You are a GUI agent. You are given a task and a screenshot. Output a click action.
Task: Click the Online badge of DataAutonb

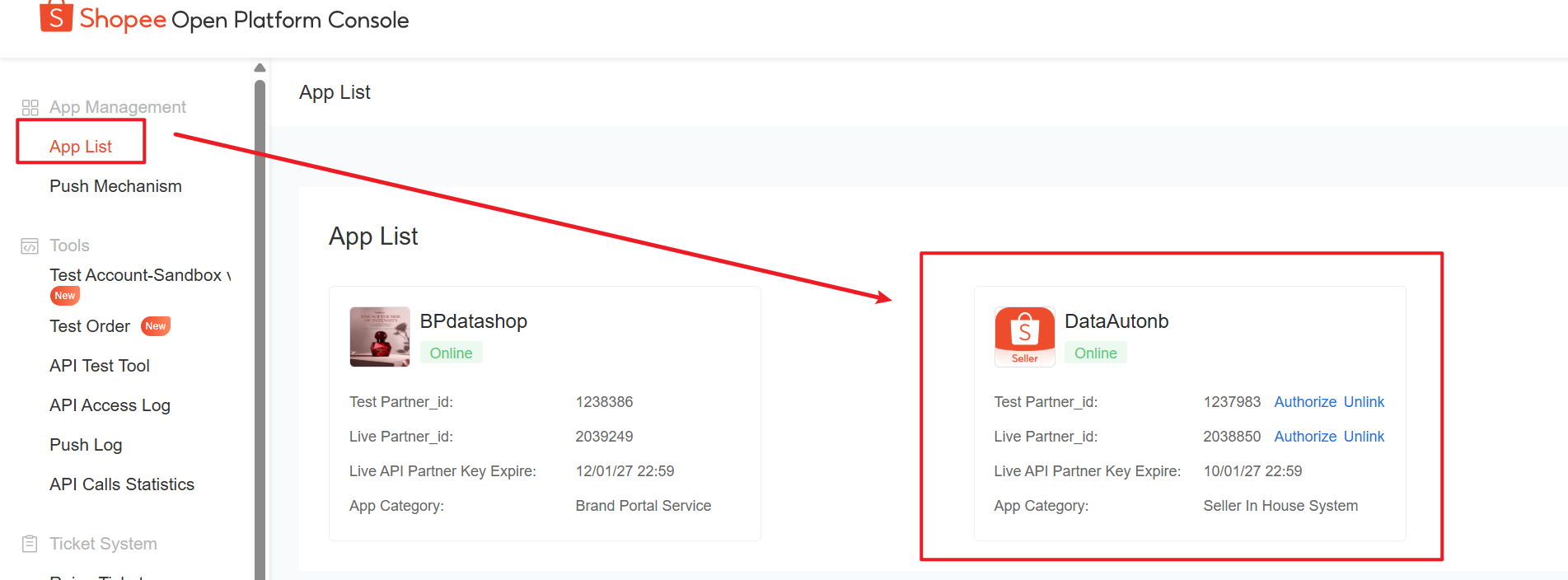(1096, 353)
